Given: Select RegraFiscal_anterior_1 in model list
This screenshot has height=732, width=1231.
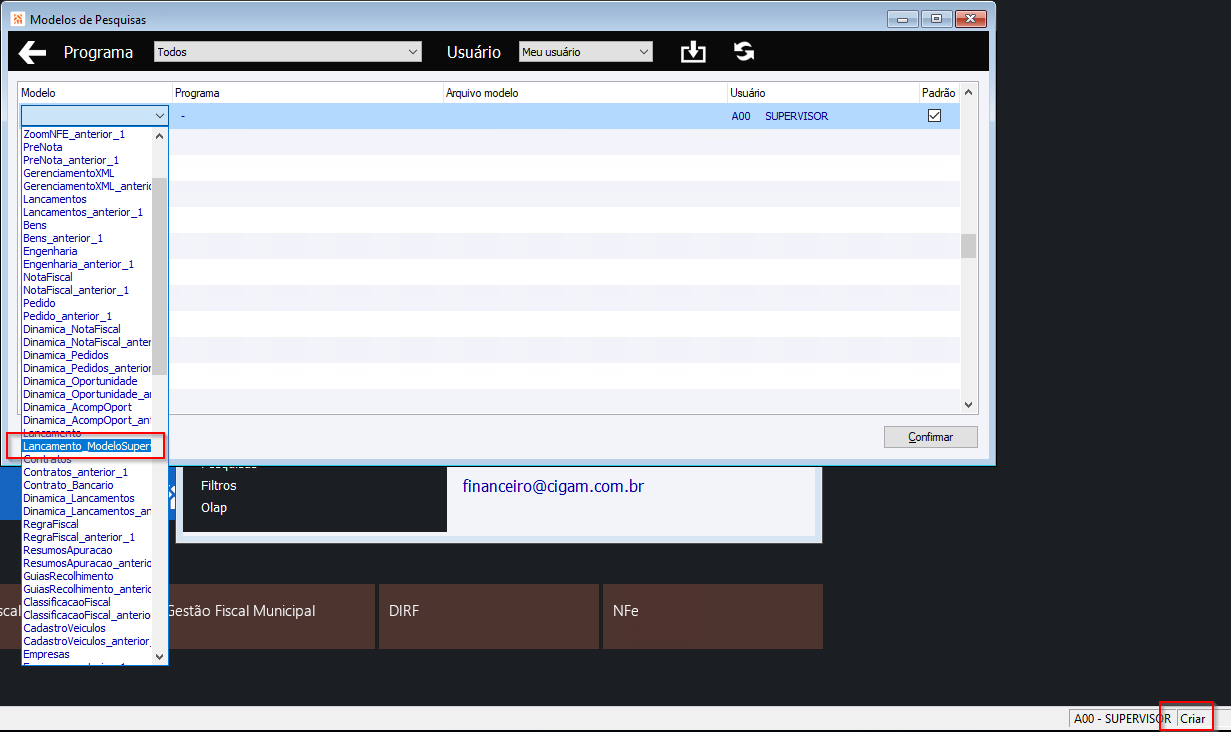Looking at the screenshot, I should (x=78, y=537).
